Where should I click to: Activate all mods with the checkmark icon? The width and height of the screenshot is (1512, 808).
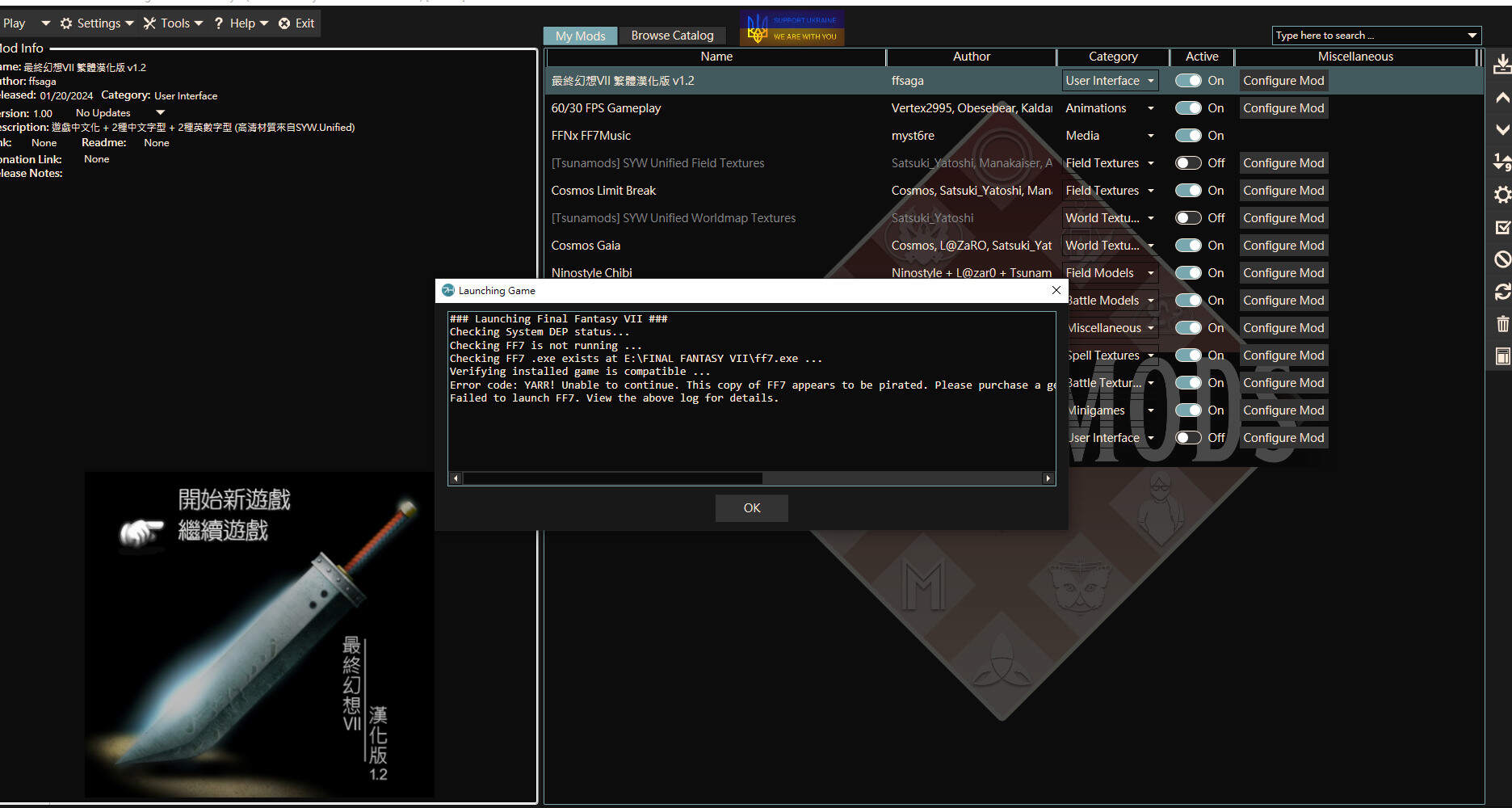1502,227
